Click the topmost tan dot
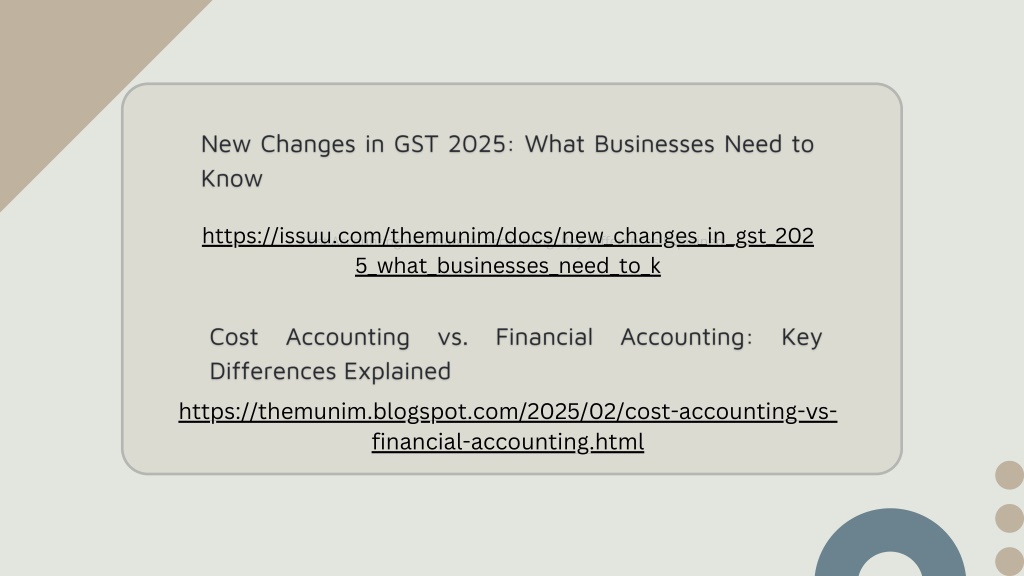This screenshot has height=576, width=1024. click(1010, 475)
